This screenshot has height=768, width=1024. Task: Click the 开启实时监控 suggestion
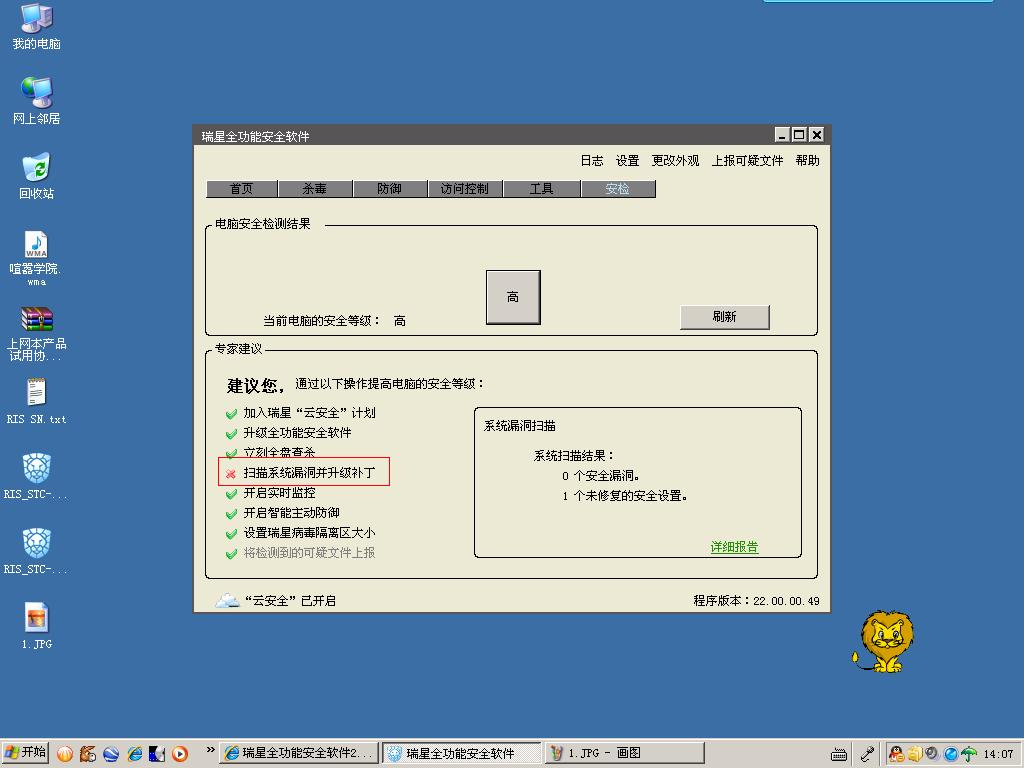tap(280, 493)
